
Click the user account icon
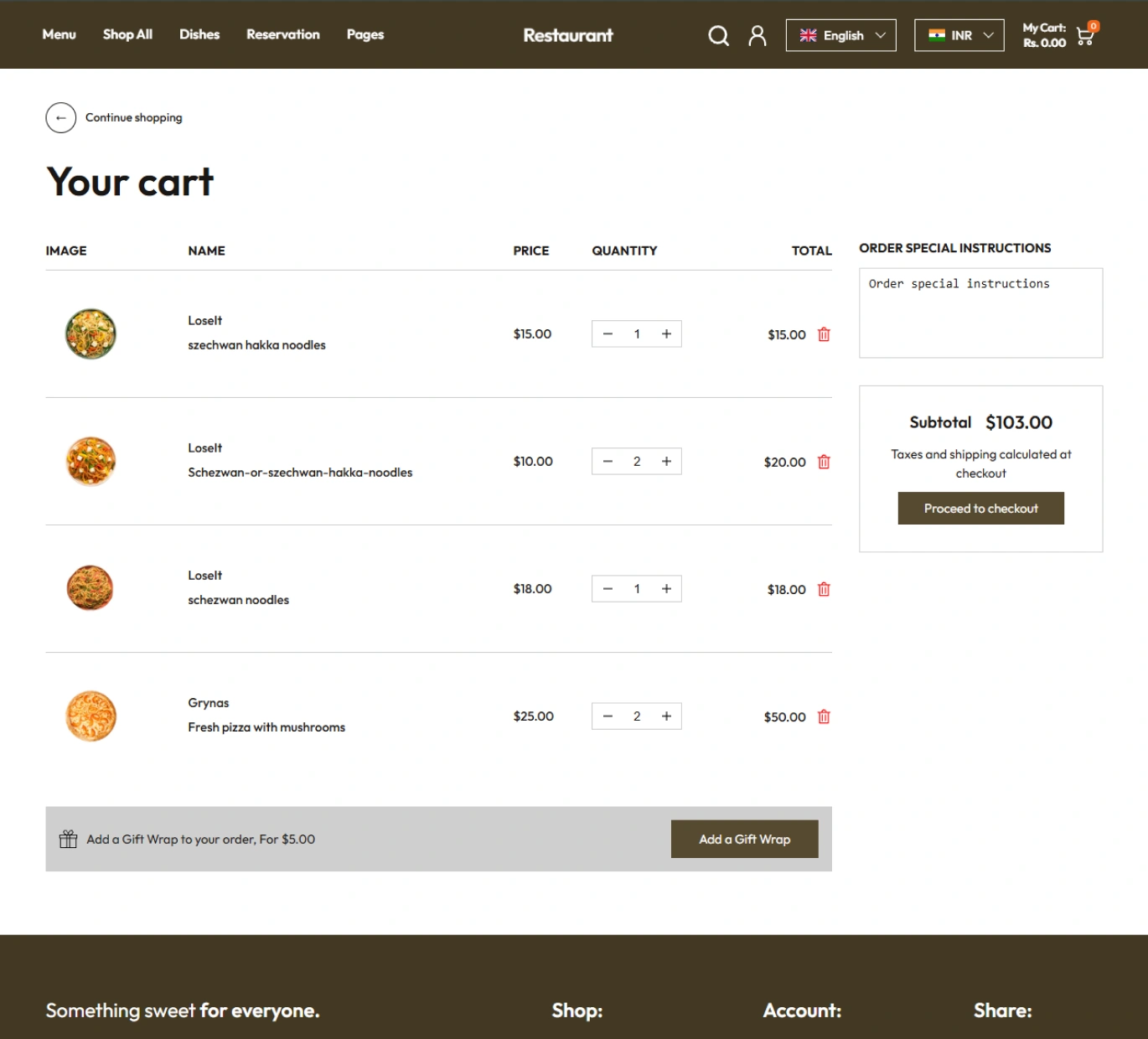point(757,35)
